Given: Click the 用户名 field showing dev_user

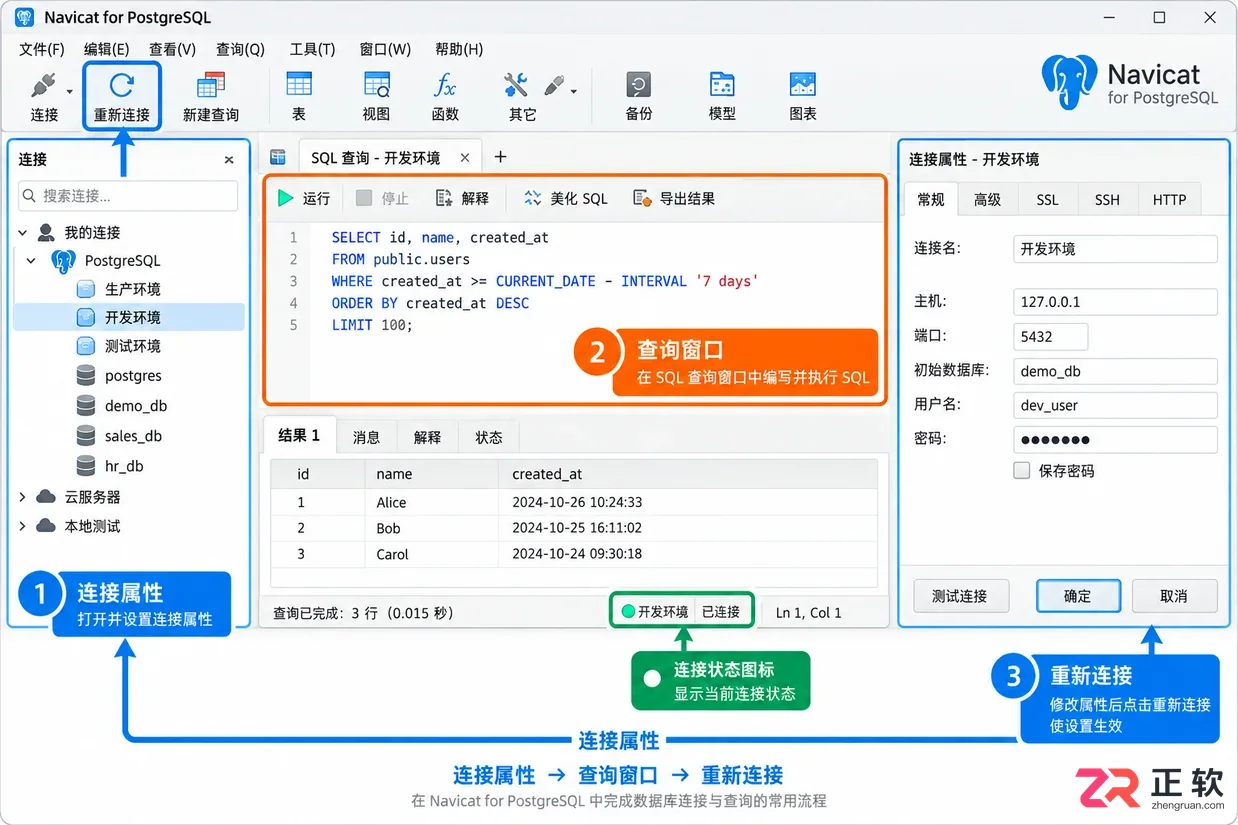Looking at the screenshot, I should (1115, 405).
